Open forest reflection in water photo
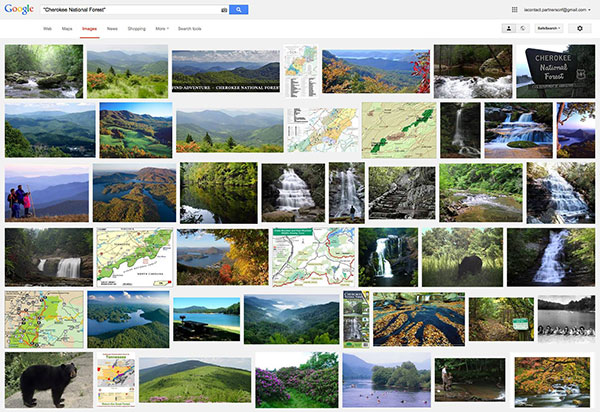Viewport: 600px width, 412px height. 219,193
